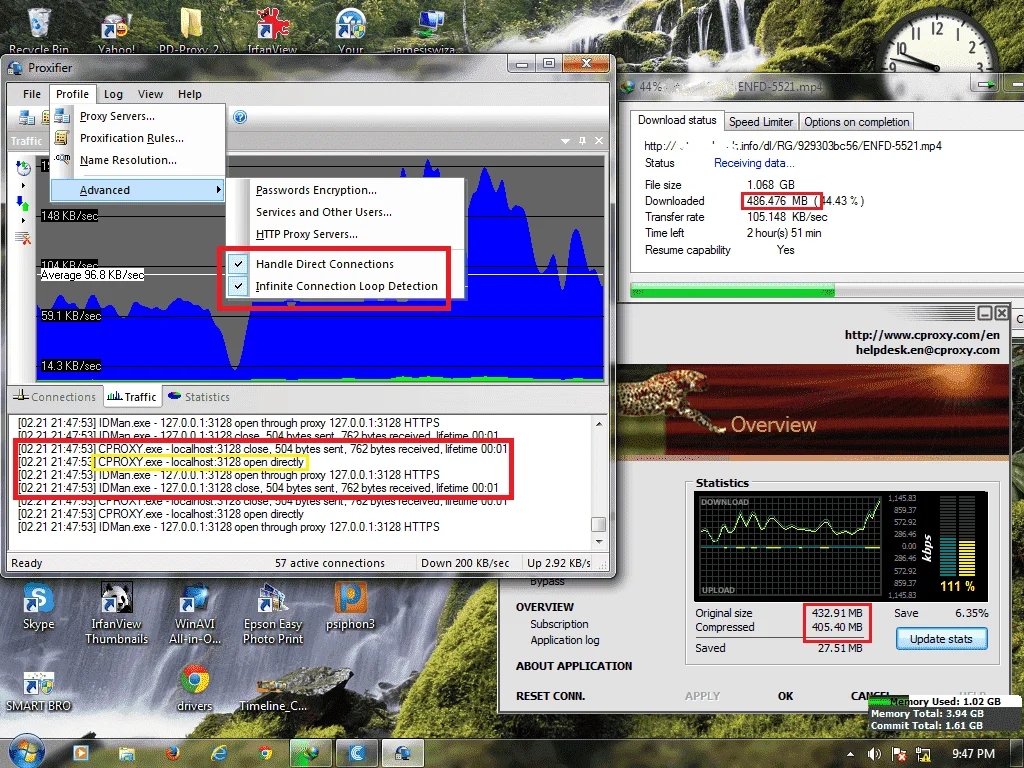Select the WinAVI All-in-O... desktop shortcut
Viewport: 1024px width, 768px height.
coord(195,613)
